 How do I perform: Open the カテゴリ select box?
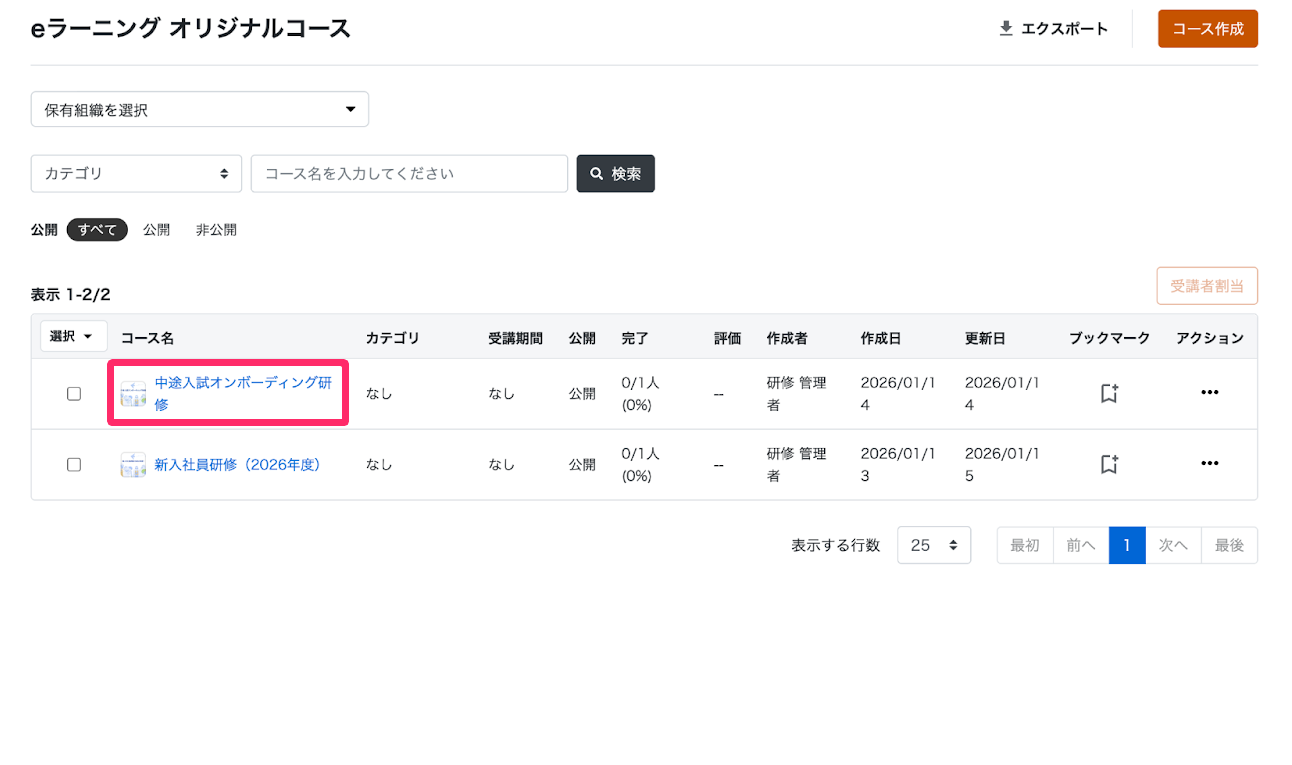pos(136,173)
